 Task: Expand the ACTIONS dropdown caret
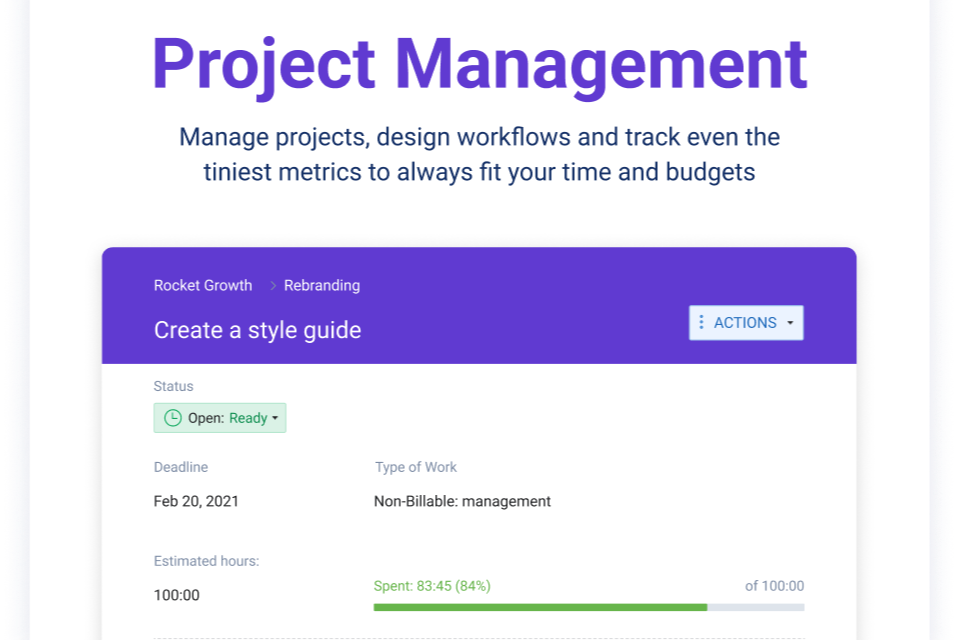790,323
